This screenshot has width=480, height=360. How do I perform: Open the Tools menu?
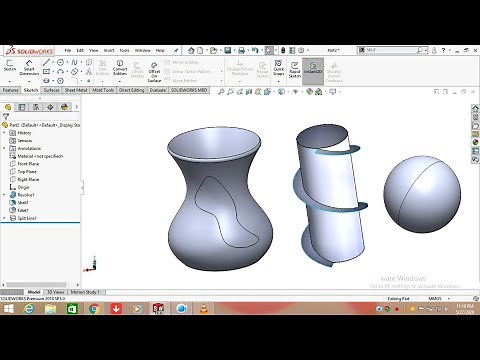124,50
